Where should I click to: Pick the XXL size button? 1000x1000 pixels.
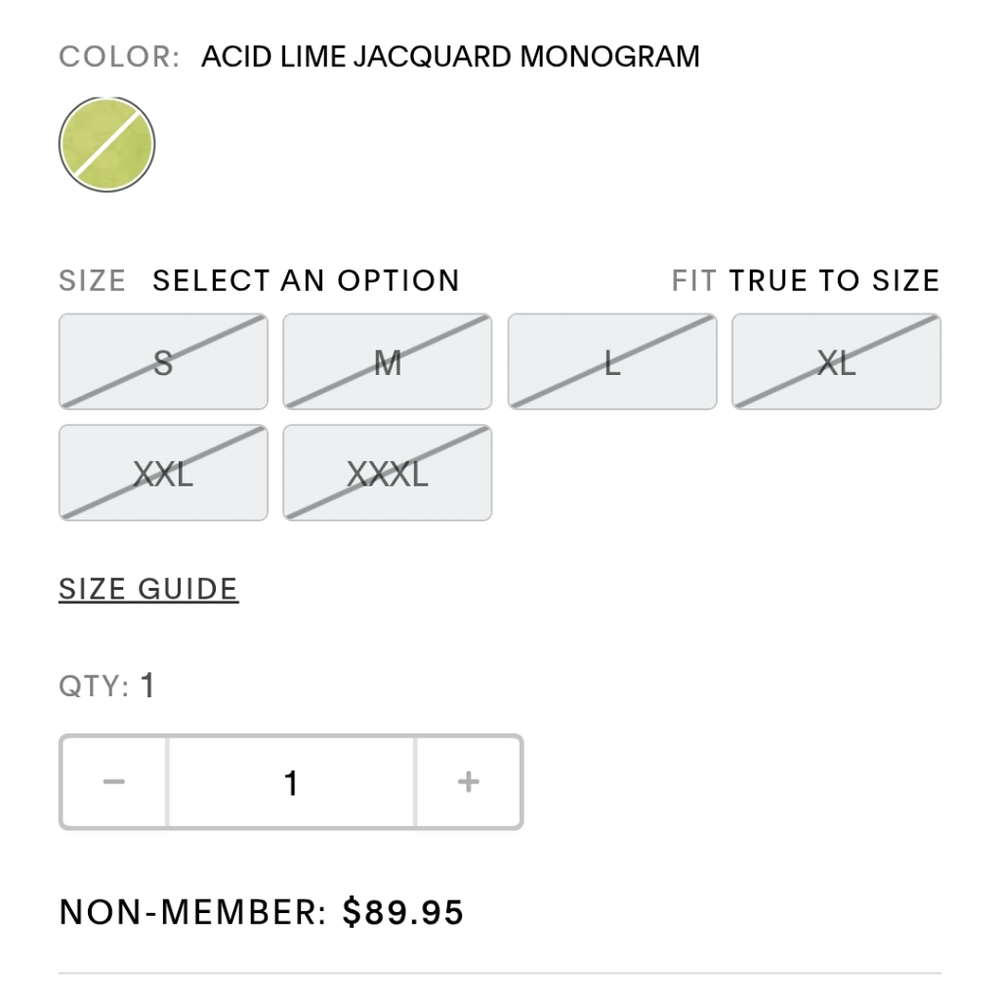pos(163,473)
